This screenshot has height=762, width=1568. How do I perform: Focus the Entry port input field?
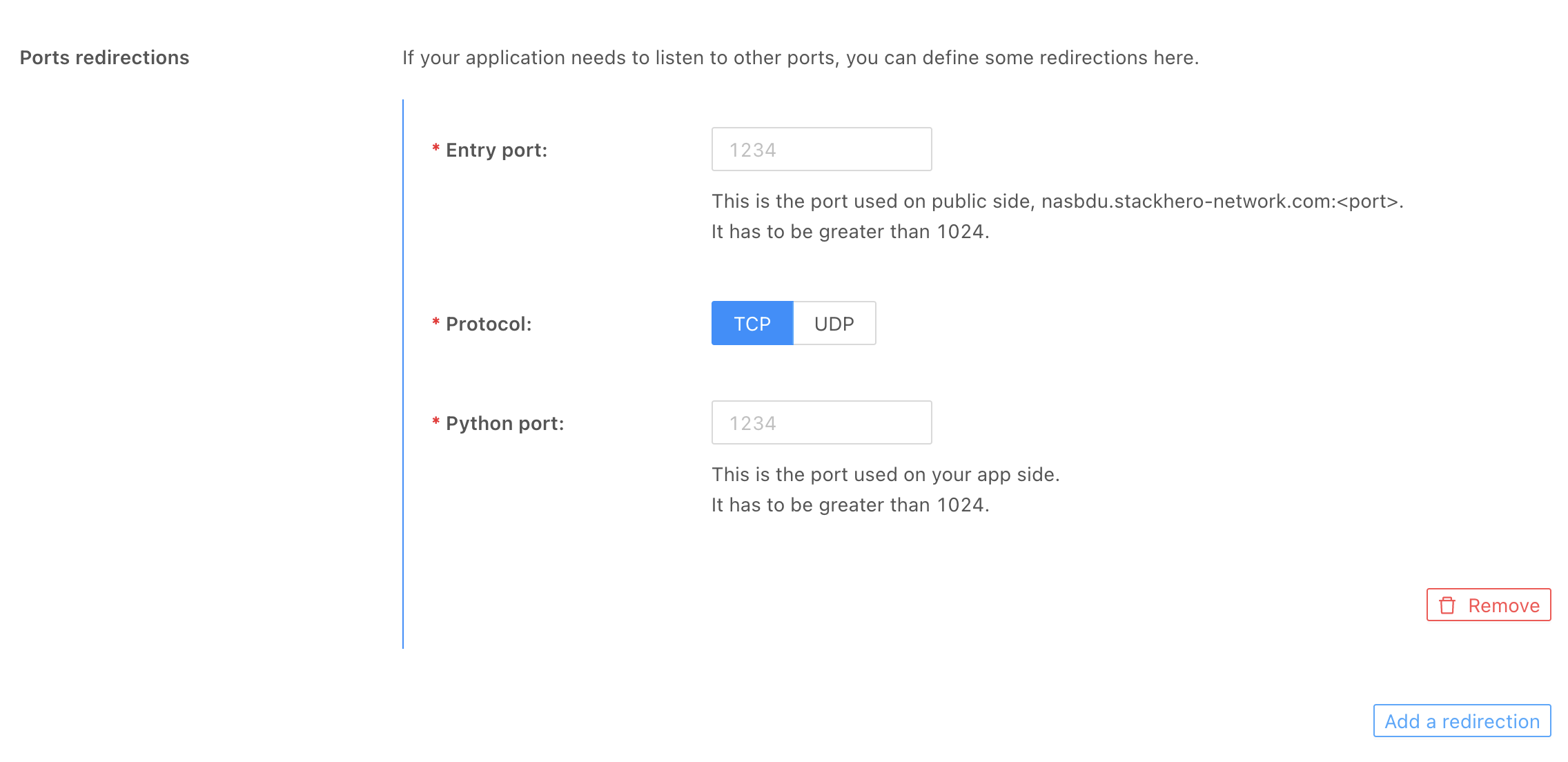[x=821, y=150]
